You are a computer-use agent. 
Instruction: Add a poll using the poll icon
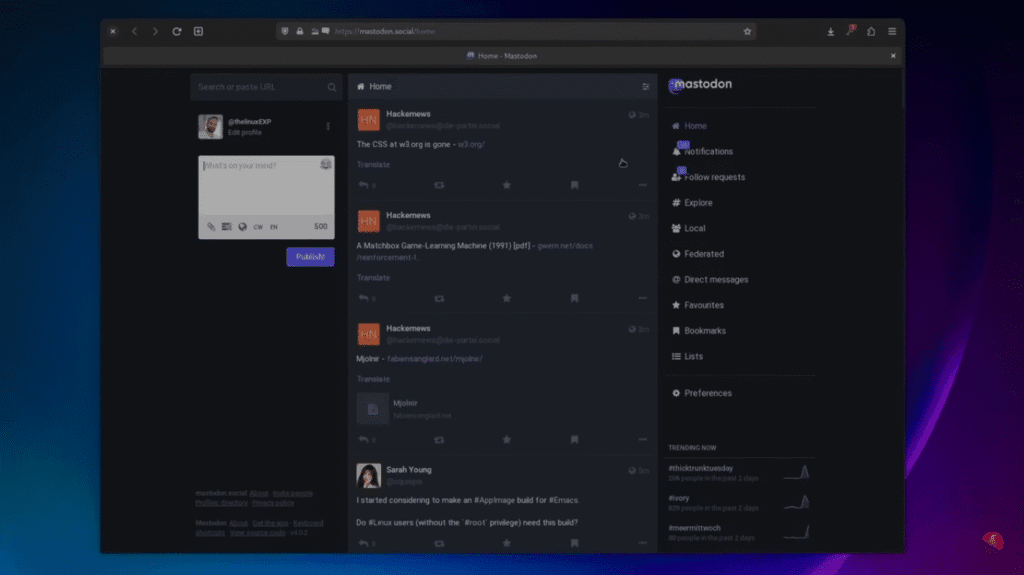tap(227, 227)
